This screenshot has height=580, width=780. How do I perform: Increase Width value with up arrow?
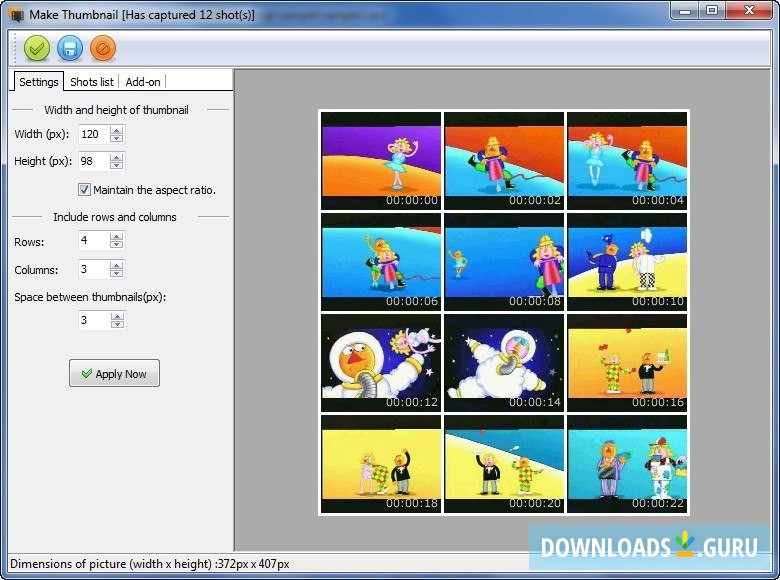[117, 130]
